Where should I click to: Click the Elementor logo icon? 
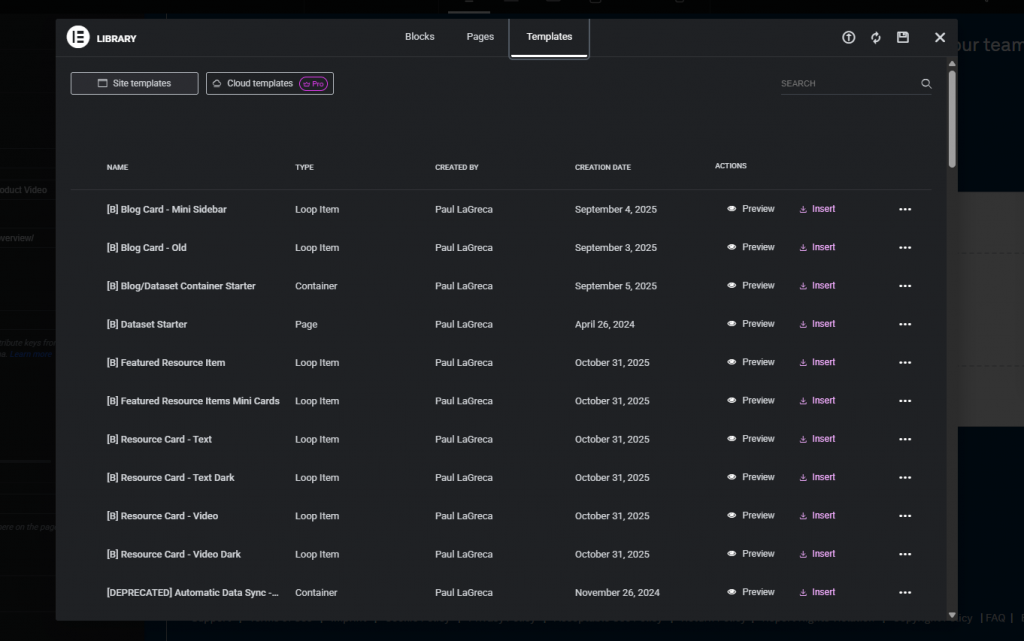[x=78, y=38]
